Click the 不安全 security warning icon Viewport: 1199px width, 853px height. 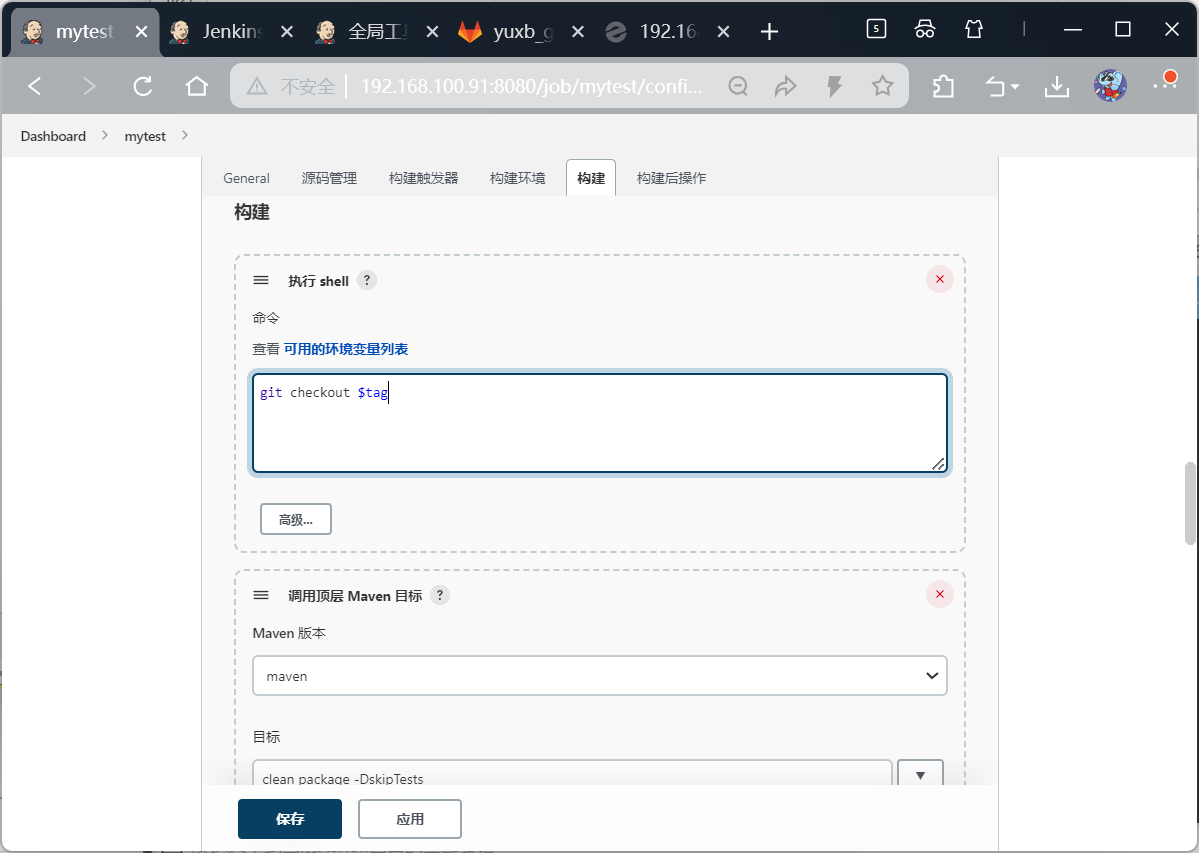coord(257,86)
